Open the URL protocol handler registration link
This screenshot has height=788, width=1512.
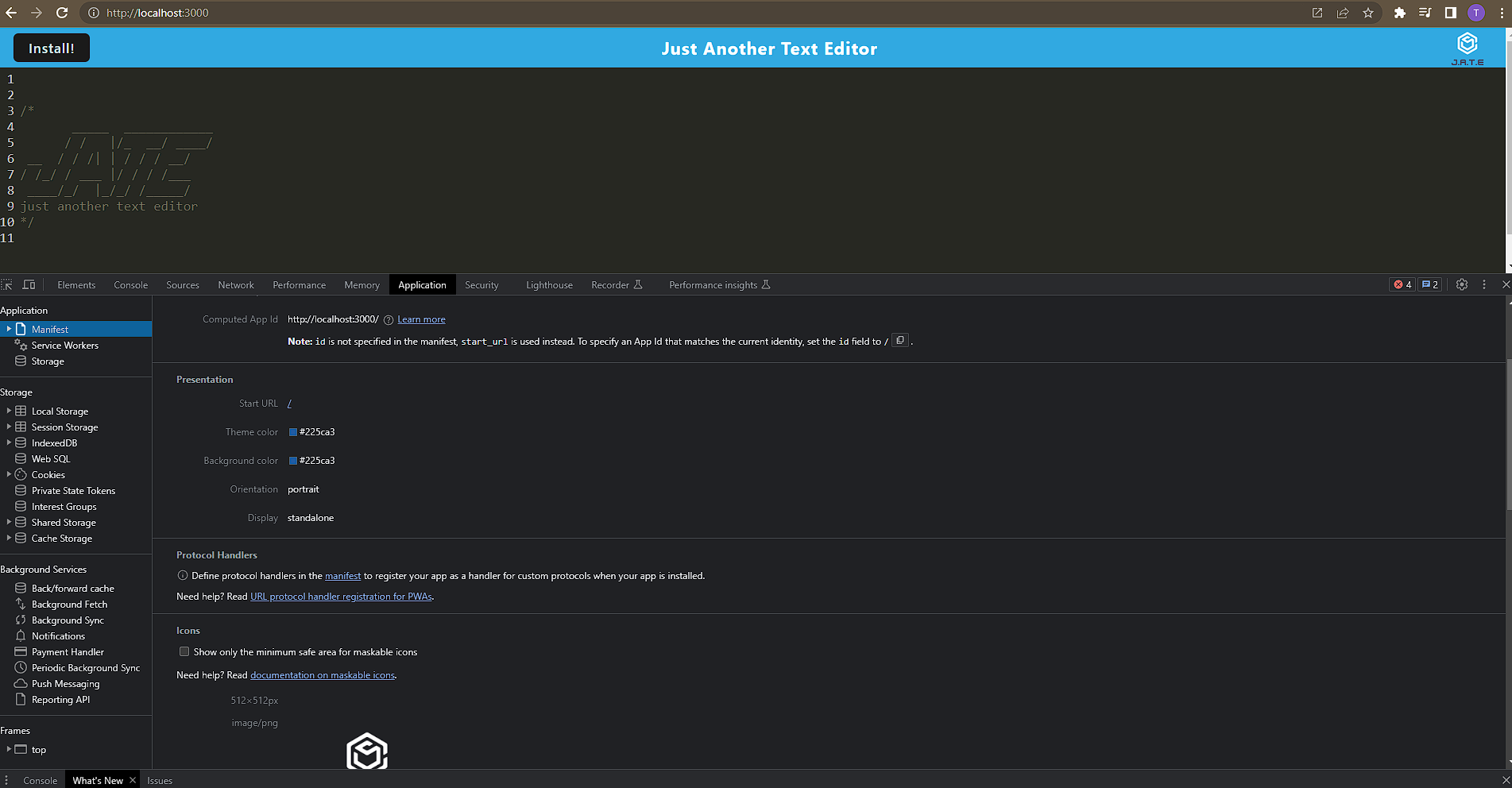(341, 596)
